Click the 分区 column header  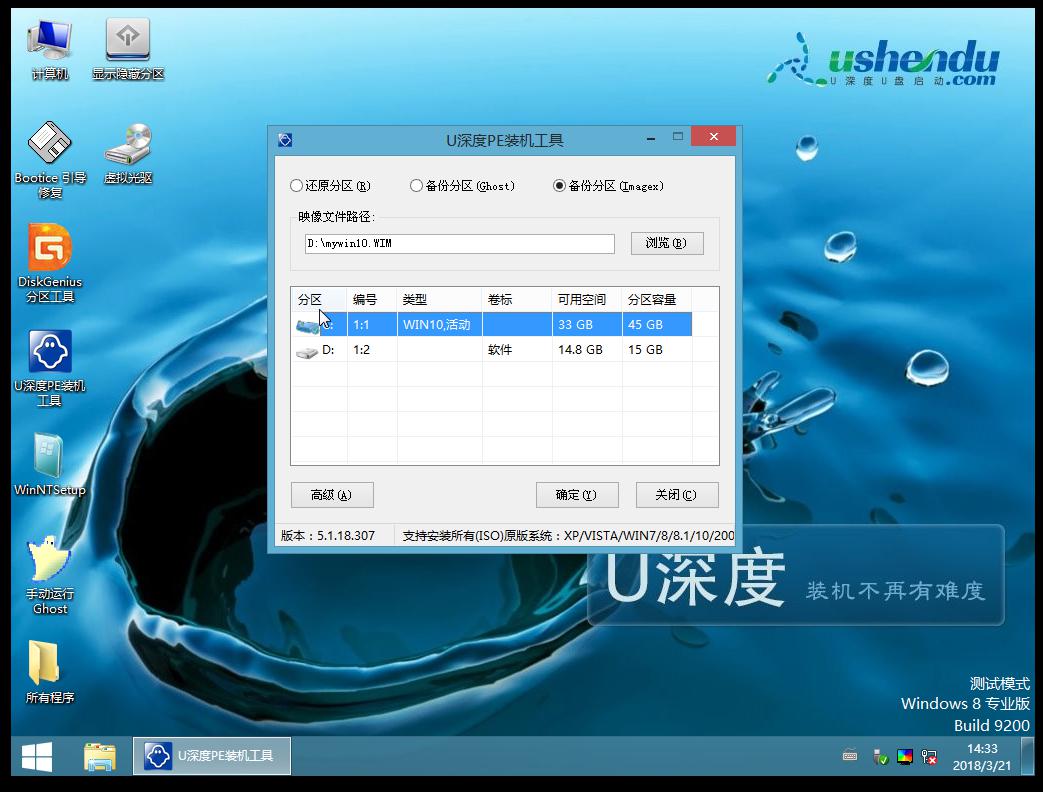[x=319, y=300]
